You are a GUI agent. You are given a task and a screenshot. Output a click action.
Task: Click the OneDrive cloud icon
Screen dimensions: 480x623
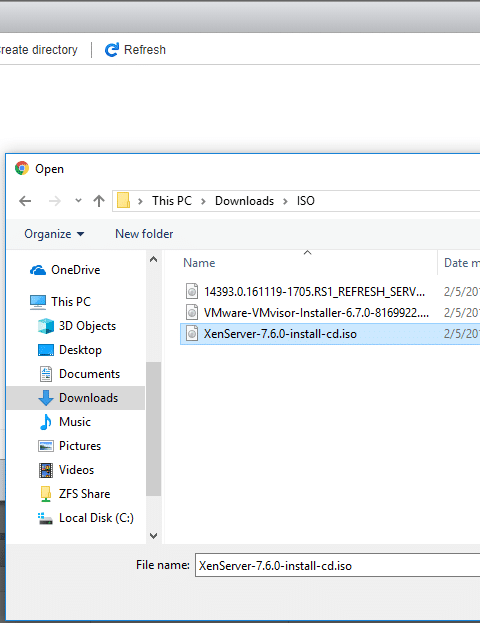38,270
